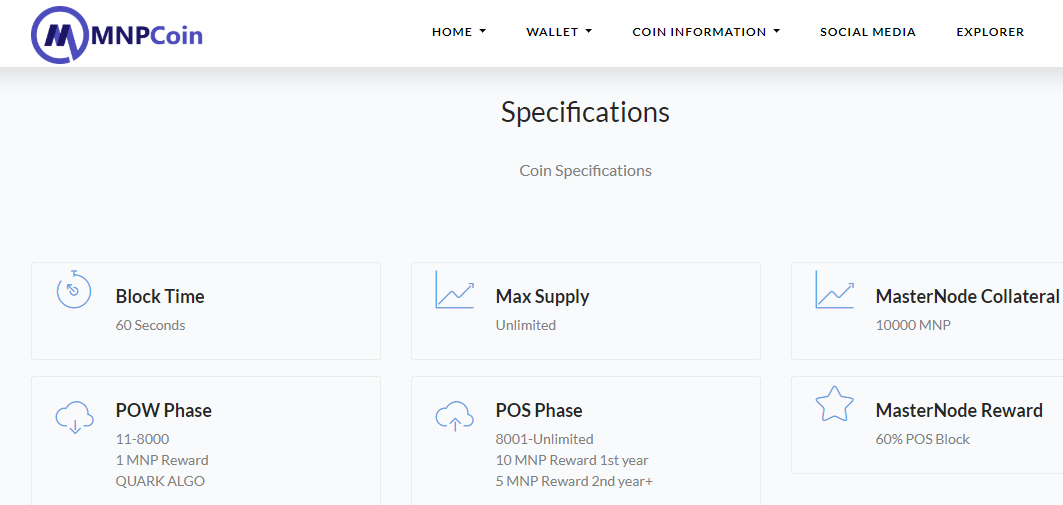Image resolution: width=1063 pixels, height=505 pixels.
Task: Click the MasterNode Collateral heading
Action: (x=967, y=296)
